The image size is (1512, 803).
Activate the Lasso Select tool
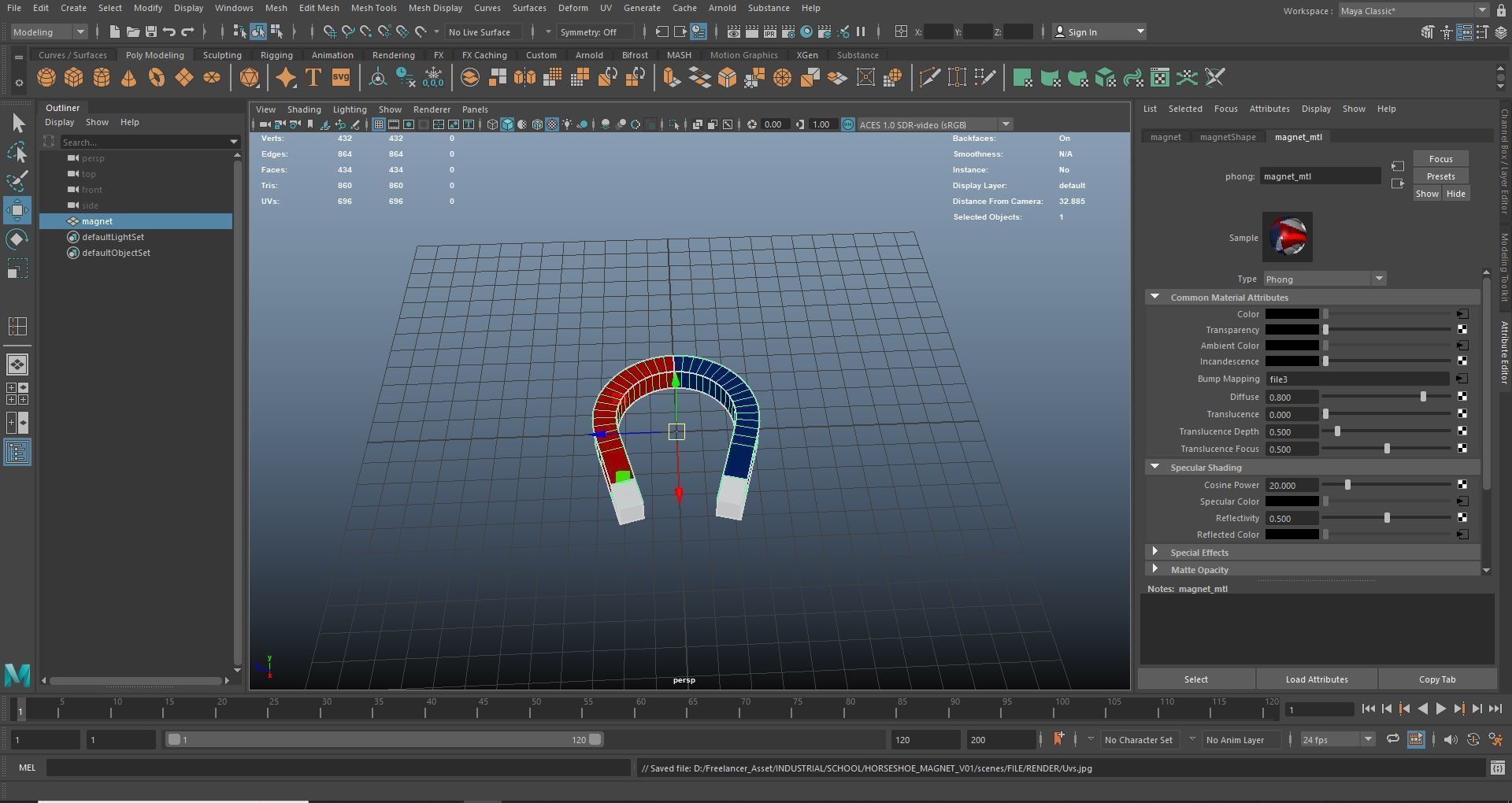tap(17, 151)
